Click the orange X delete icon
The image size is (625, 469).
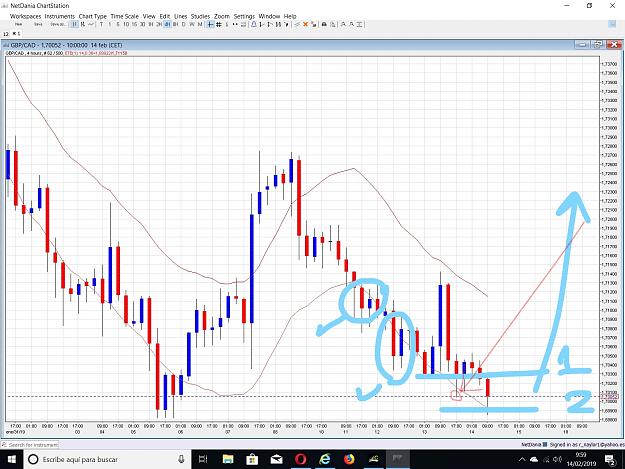pos(305,24)
